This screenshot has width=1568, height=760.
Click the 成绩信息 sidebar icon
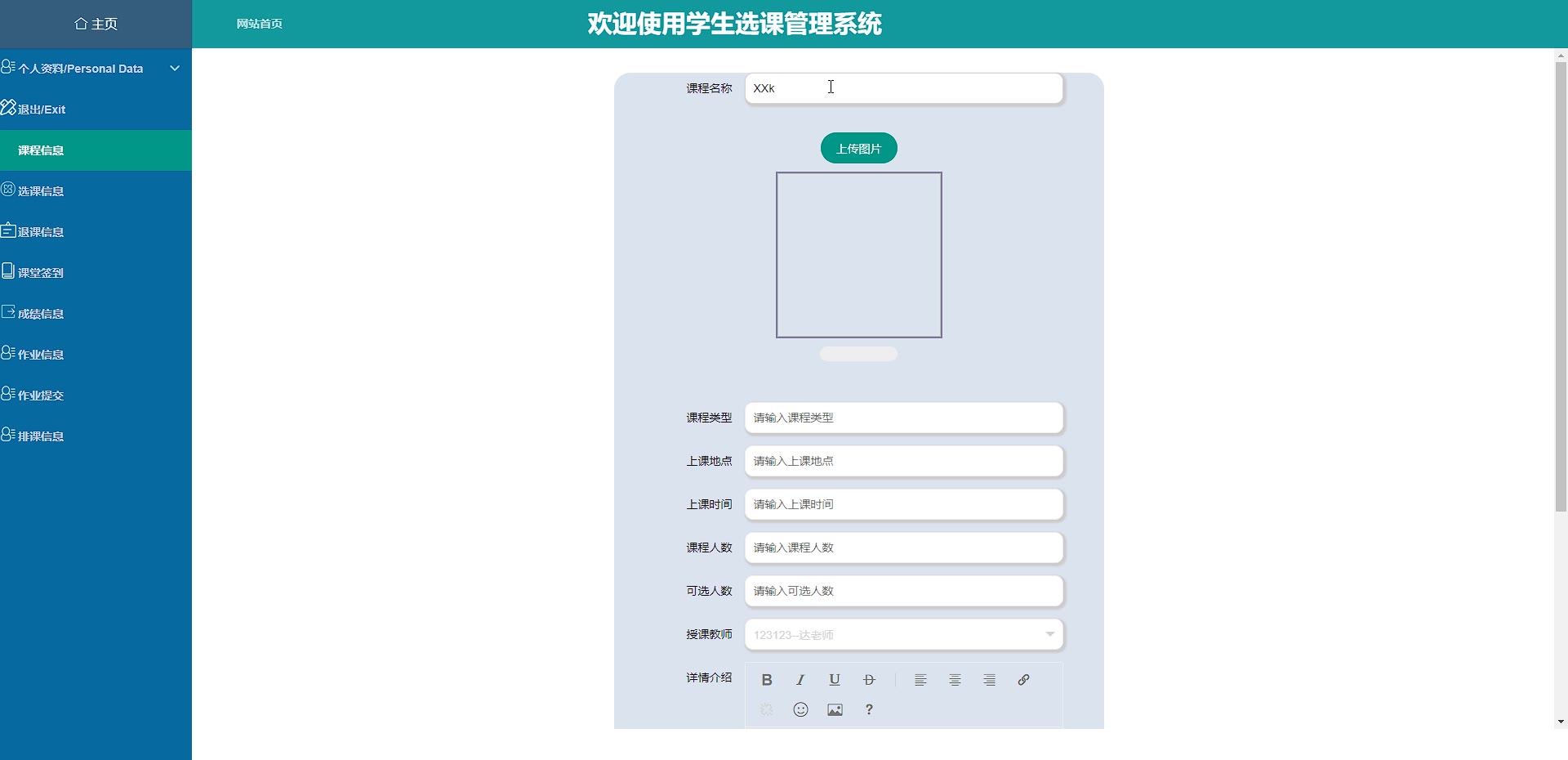8,311
